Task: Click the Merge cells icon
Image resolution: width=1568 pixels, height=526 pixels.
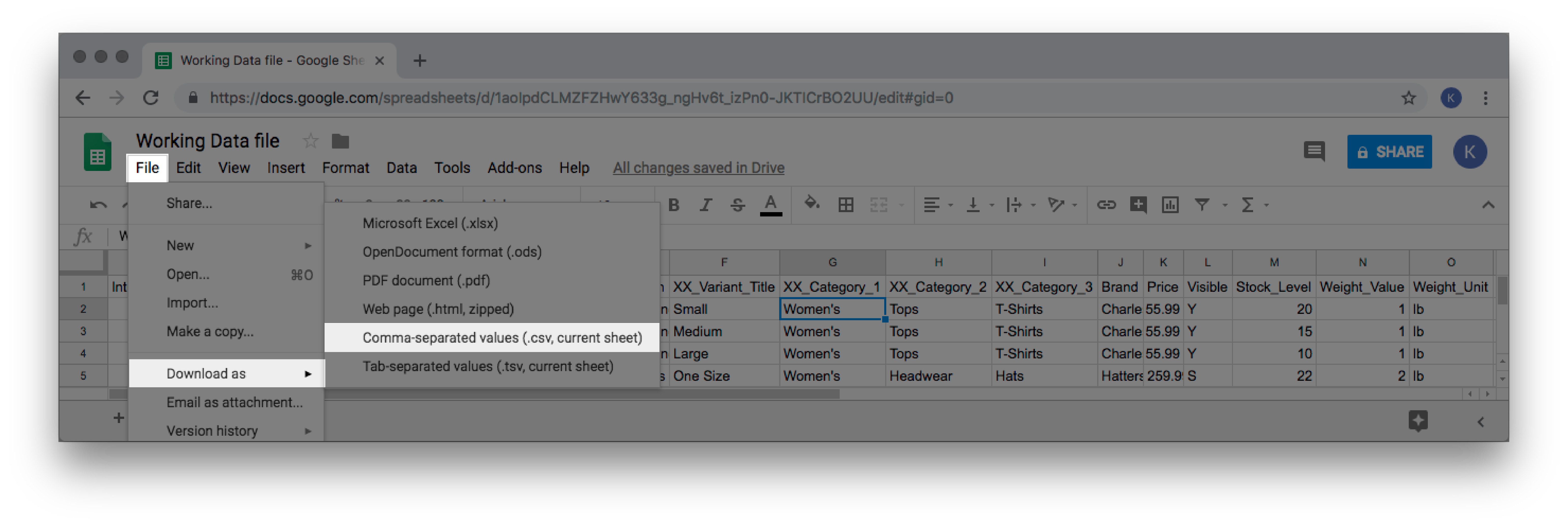Action: point(878,205)
